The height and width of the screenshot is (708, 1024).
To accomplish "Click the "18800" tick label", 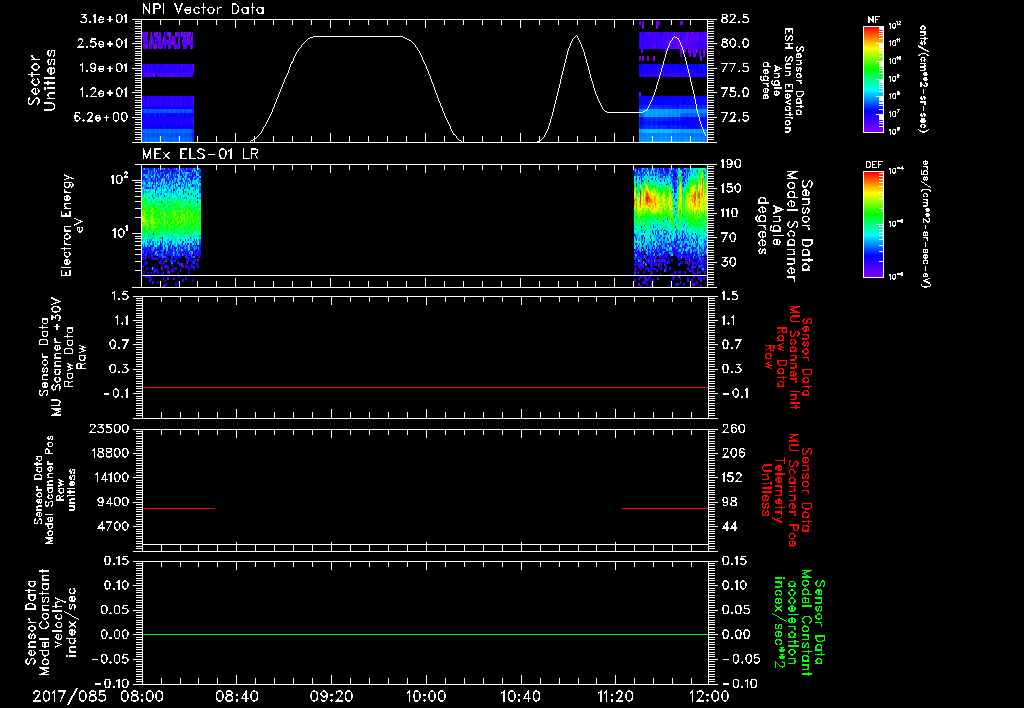I will 108,453.
